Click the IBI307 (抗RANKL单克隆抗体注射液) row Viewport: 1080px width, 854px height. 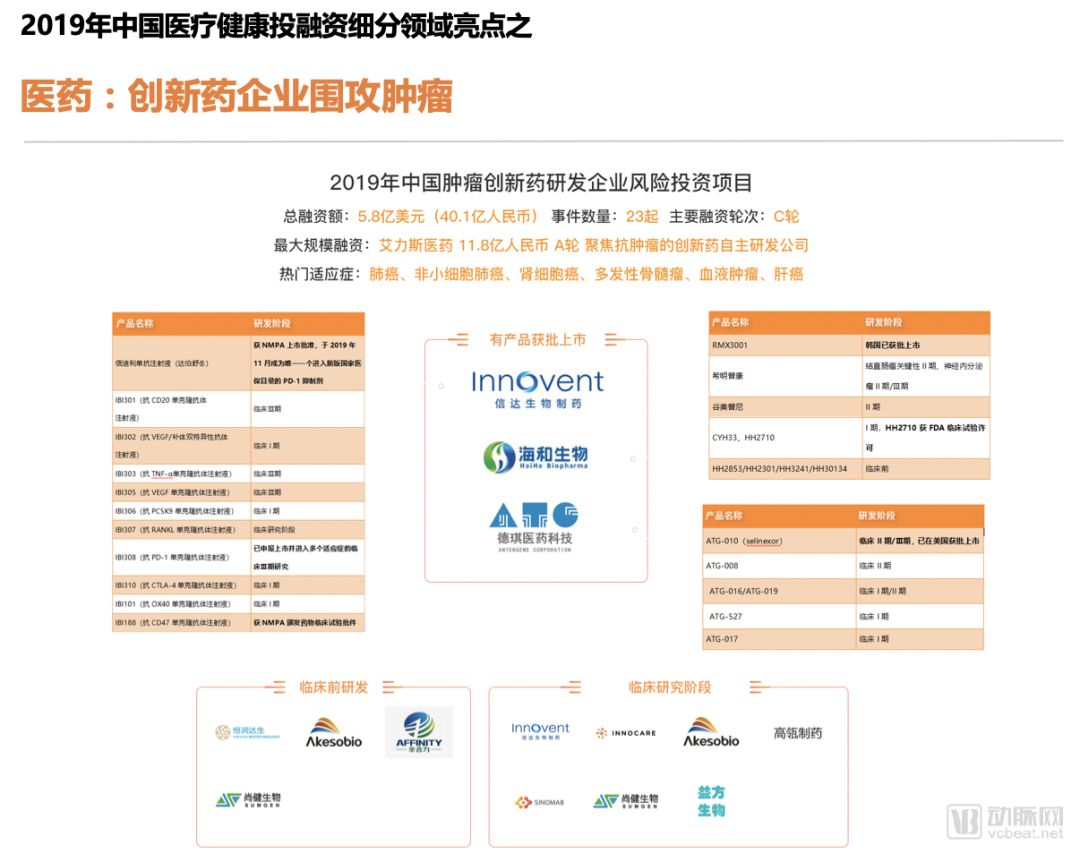(238, 530)
